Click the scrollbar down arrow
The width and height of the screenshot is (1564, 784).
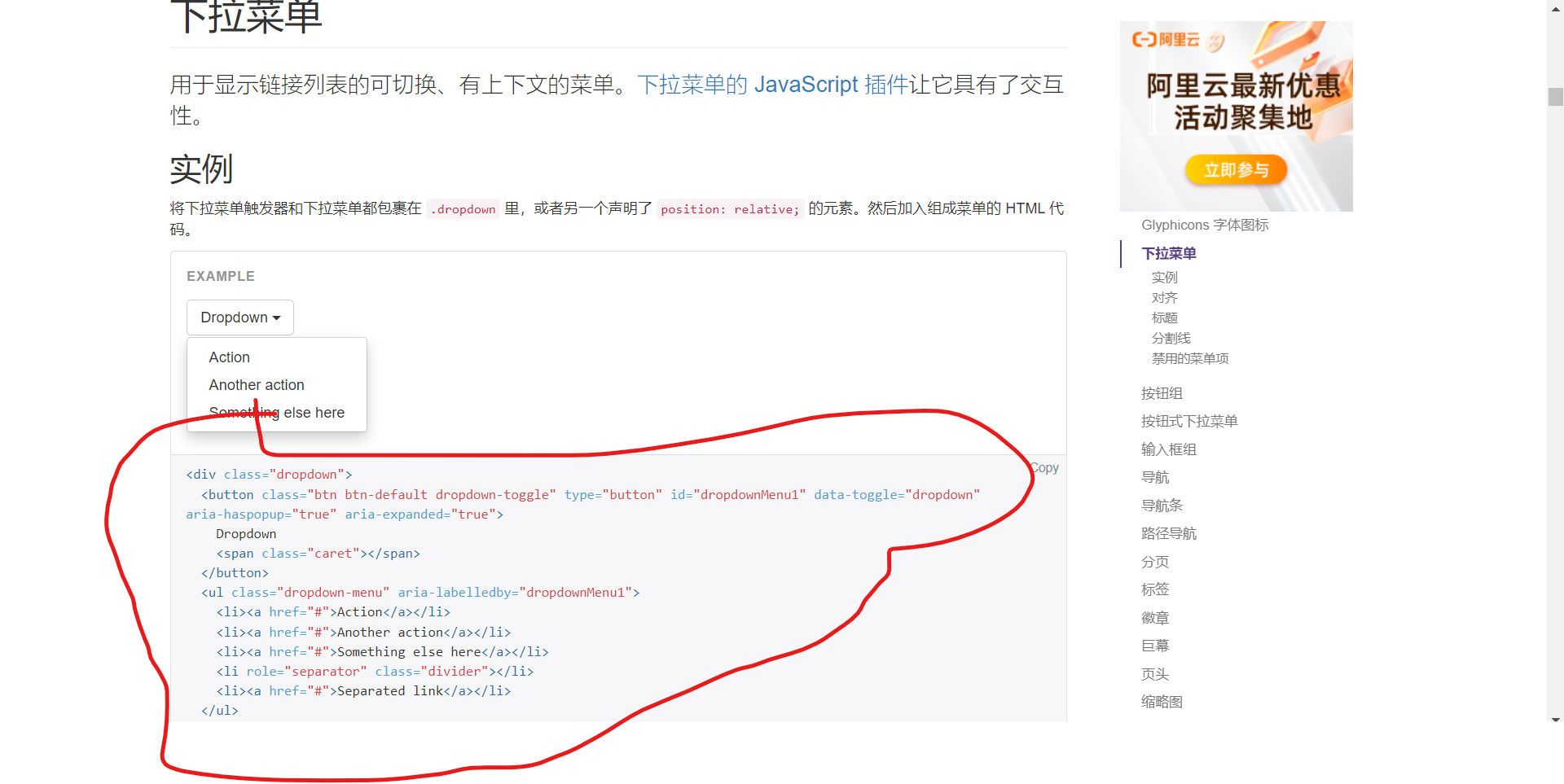(1556, 719)
